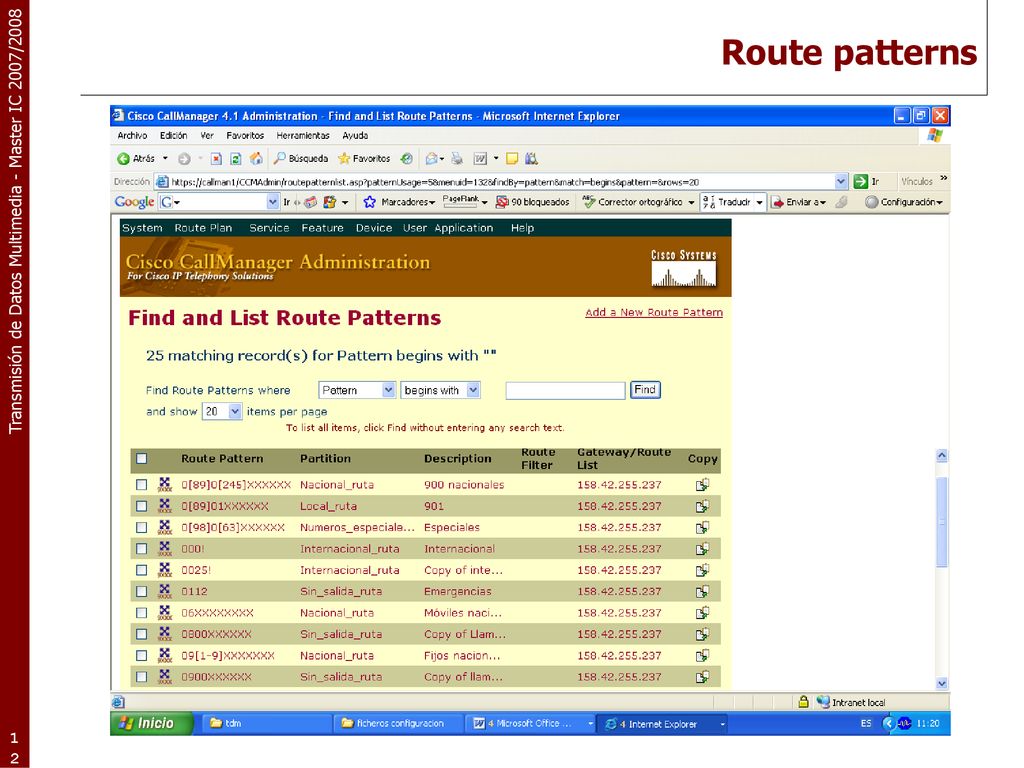
Task: Click the Windows Inicio start button
Action: pyautogui.click(x=152, y=724)
